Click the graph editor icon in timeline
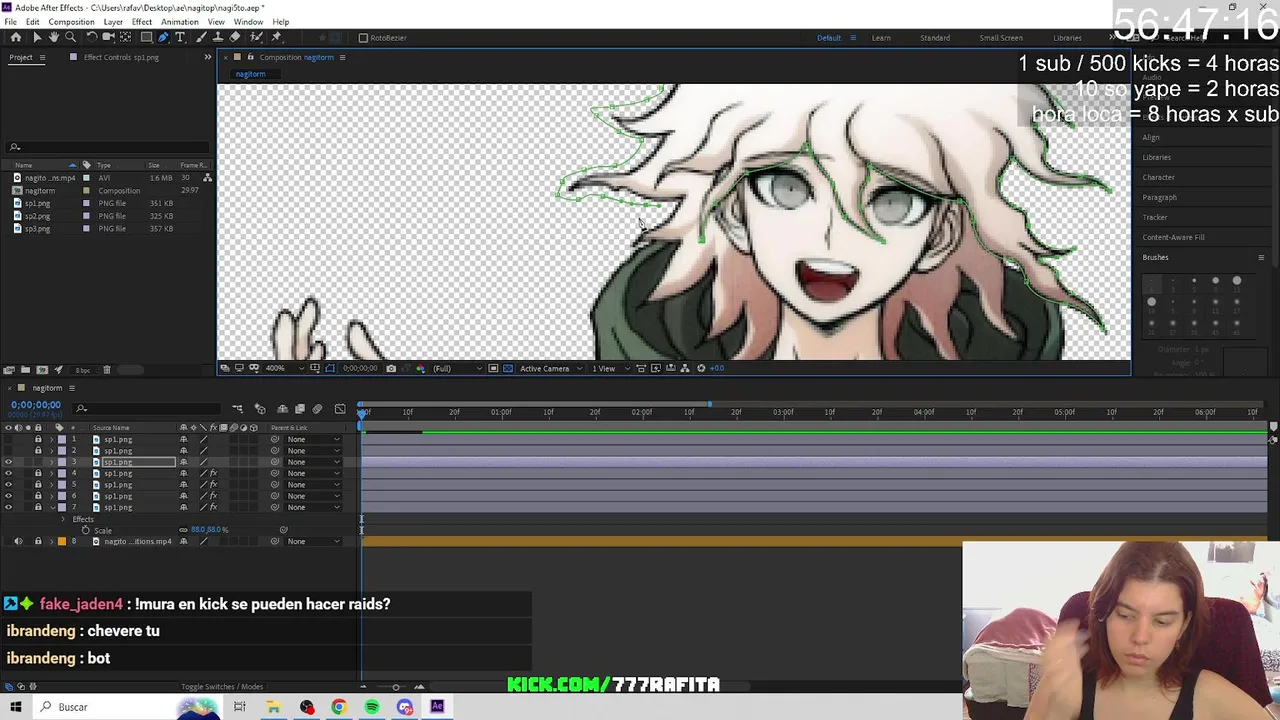Image resolution: width=1280 pixels, height=720 pixels. (340, 409)
